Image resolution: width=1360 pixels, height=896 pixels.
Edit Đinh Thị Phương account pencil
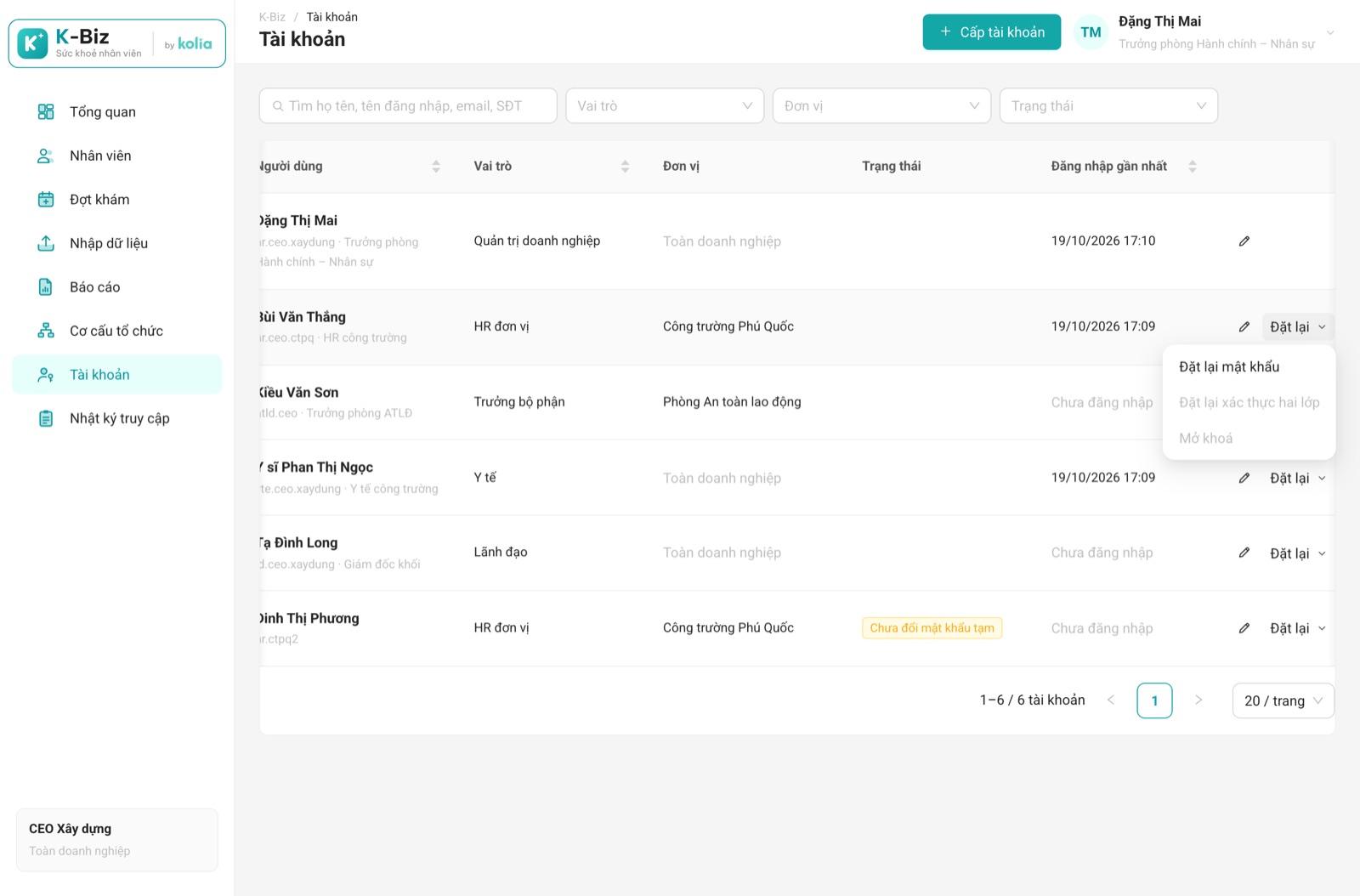click(x=1244, y=628)
